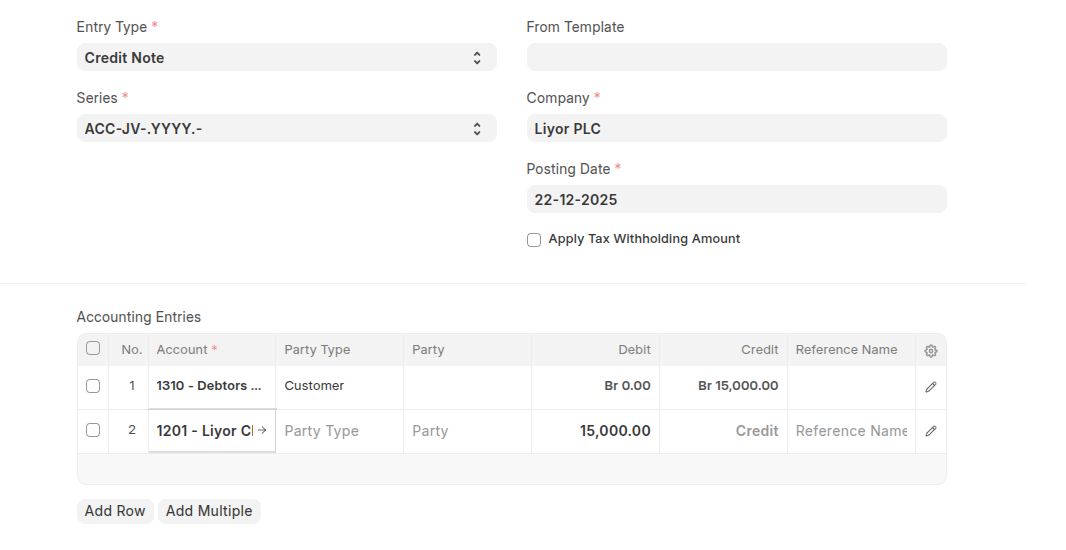Click the Credit cell in row 2
The image size is (1066, 550).
pyautogui.click(x=723, y=431)
